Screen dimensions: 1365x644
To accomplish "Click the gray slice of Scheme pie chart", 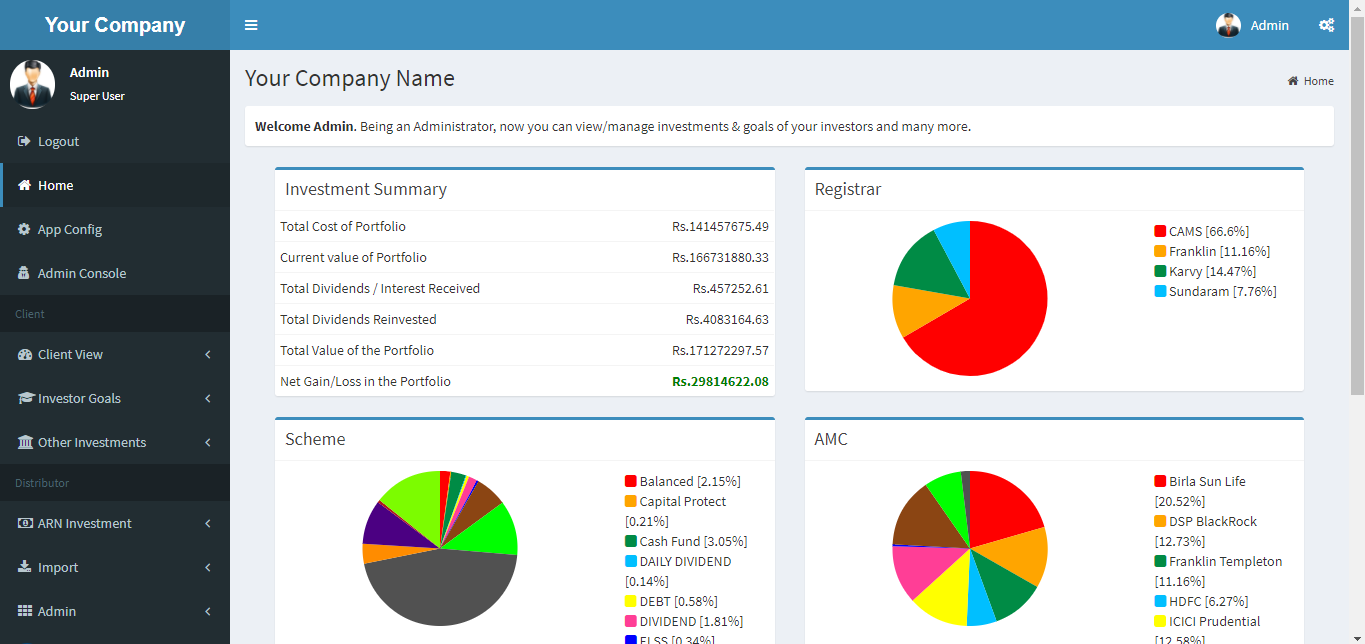I will (440, 590).
